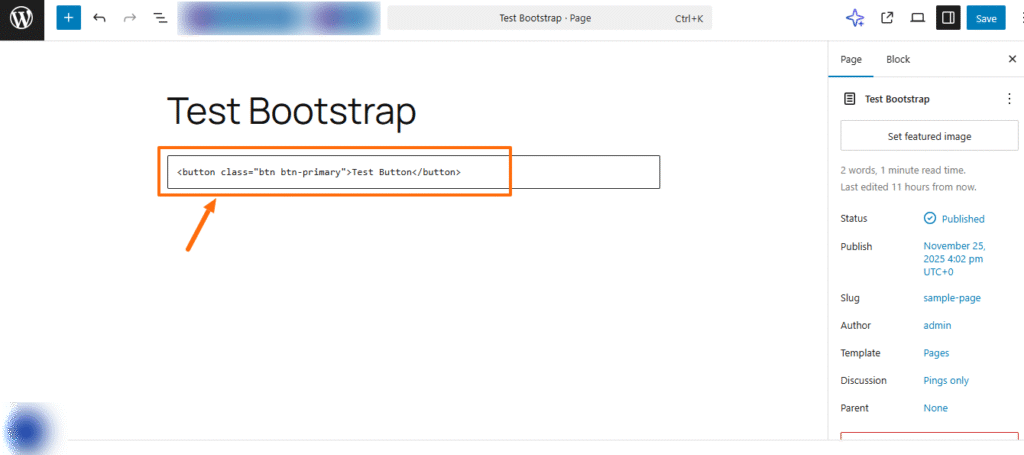Toggle the settings sidebar panel
The height and width of the screenshot is (455, 1024).
tap(948, 18)
